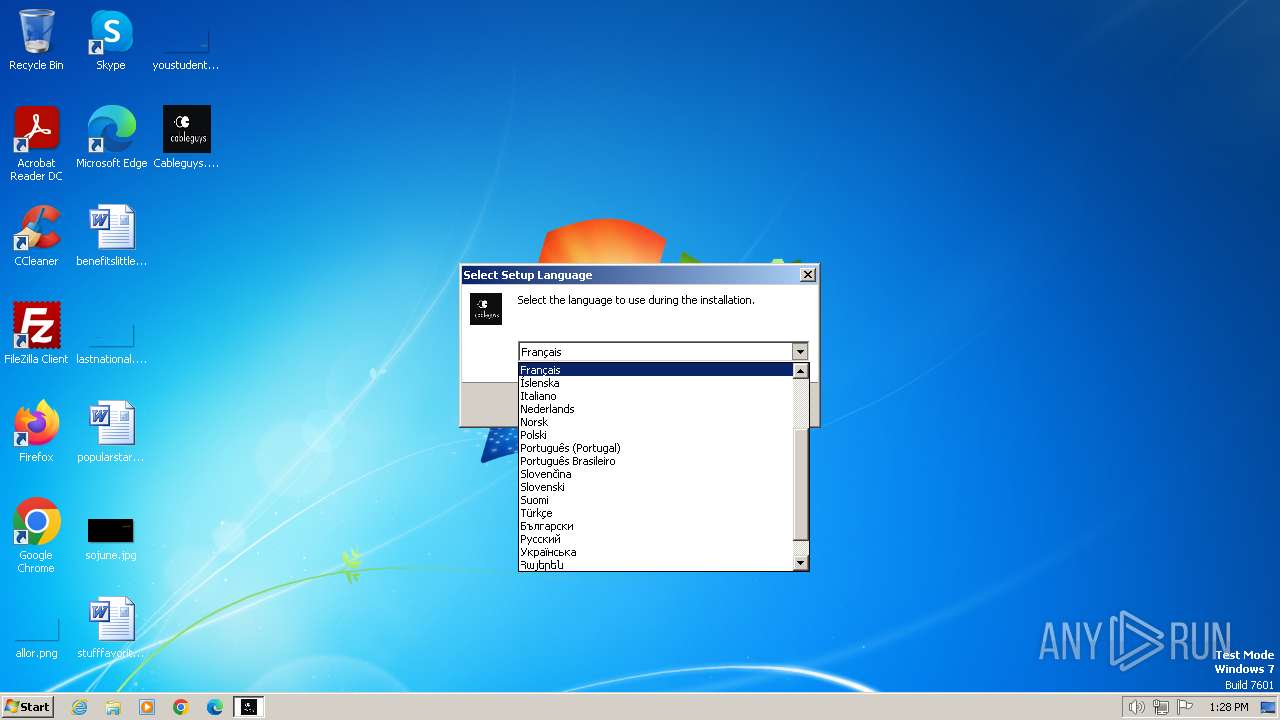
Task: Open Skype desktop shortcut
Action: pos(111,40)
